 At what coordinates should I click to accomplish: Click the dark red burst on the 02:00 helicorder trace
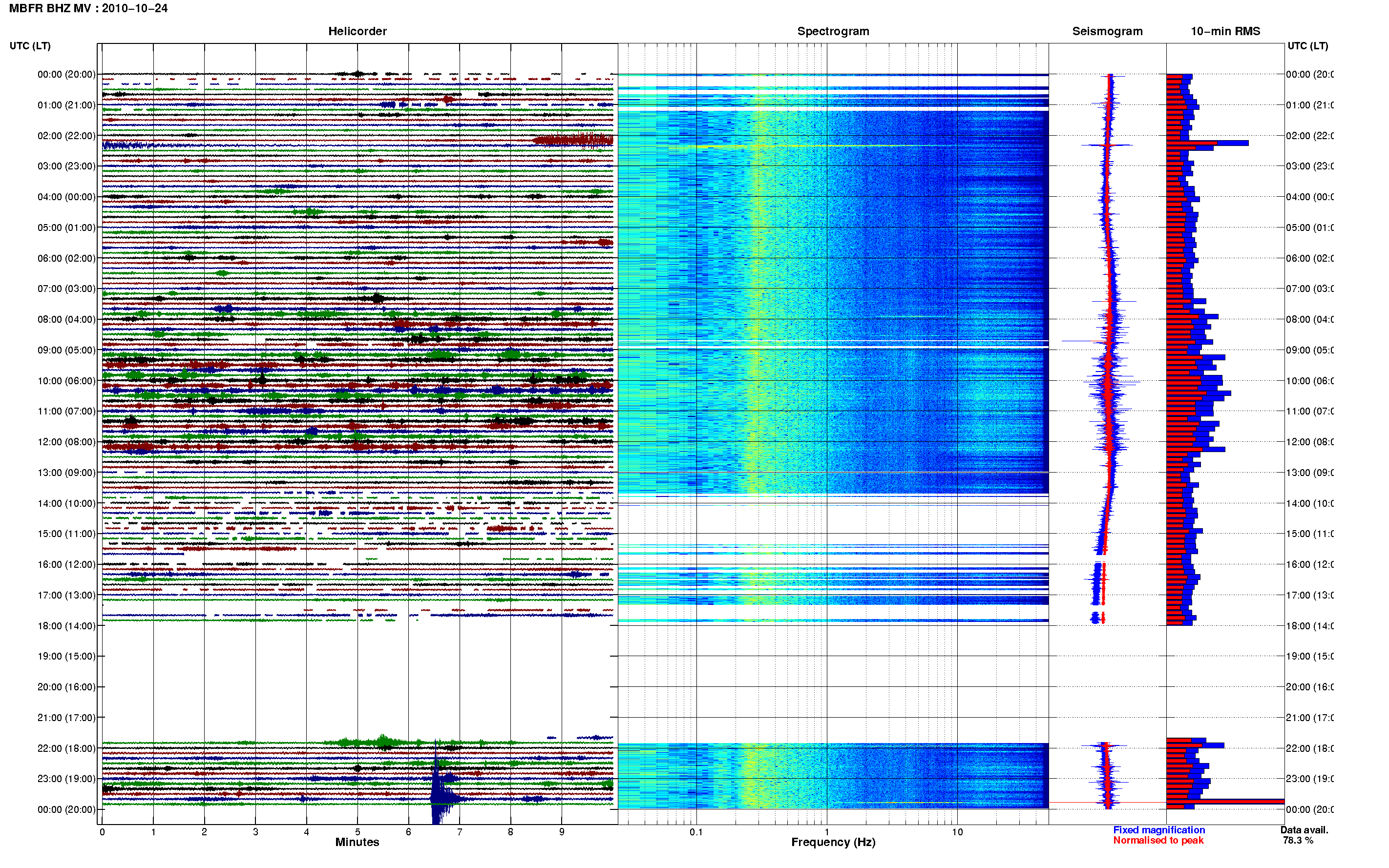point(572,140)
